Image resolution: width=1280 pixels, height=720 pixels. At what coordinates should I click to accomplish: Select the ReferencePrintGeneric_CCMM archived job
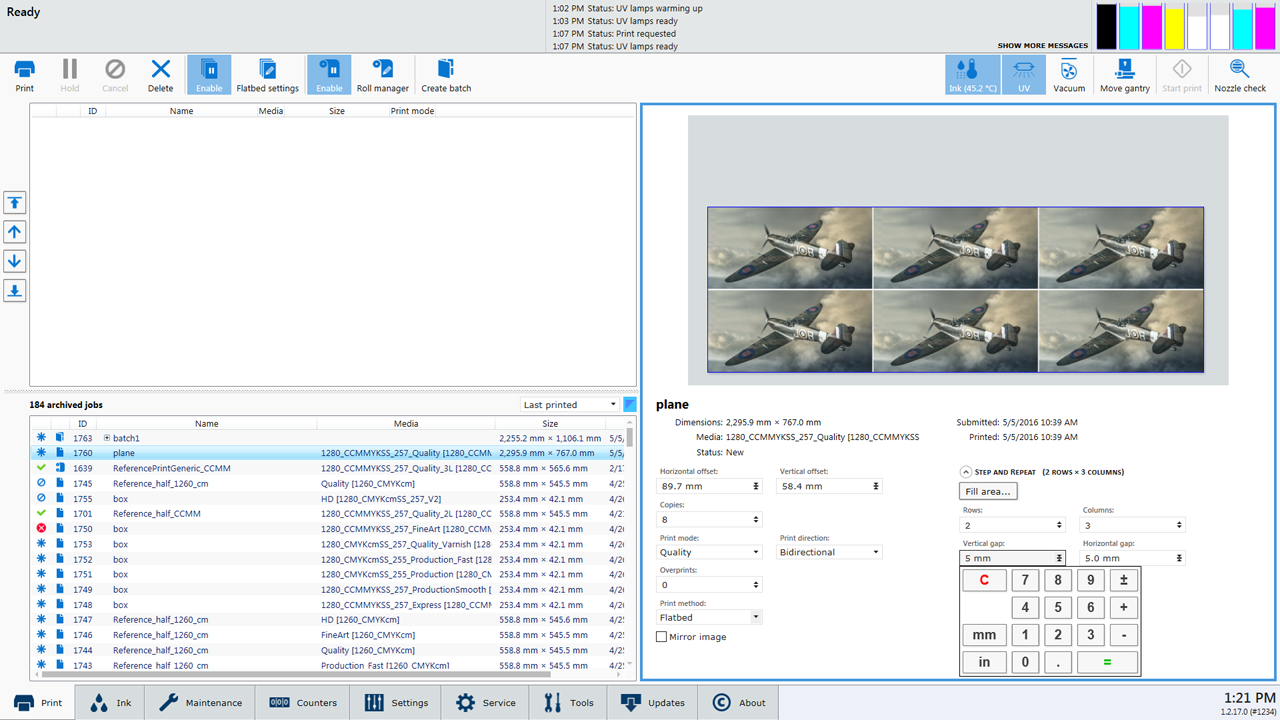(172, 468)
